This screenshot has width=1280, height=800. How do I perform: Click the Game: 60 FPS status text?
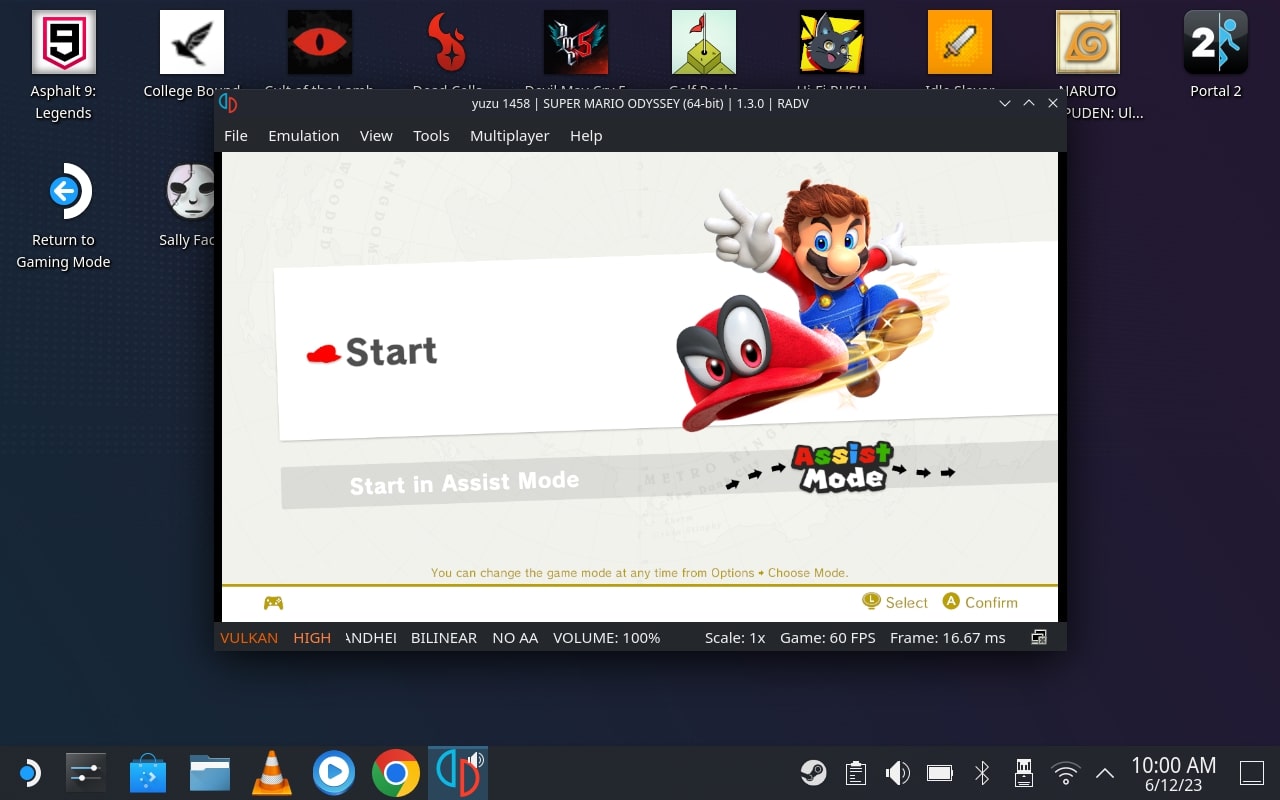tap(828, 638)
